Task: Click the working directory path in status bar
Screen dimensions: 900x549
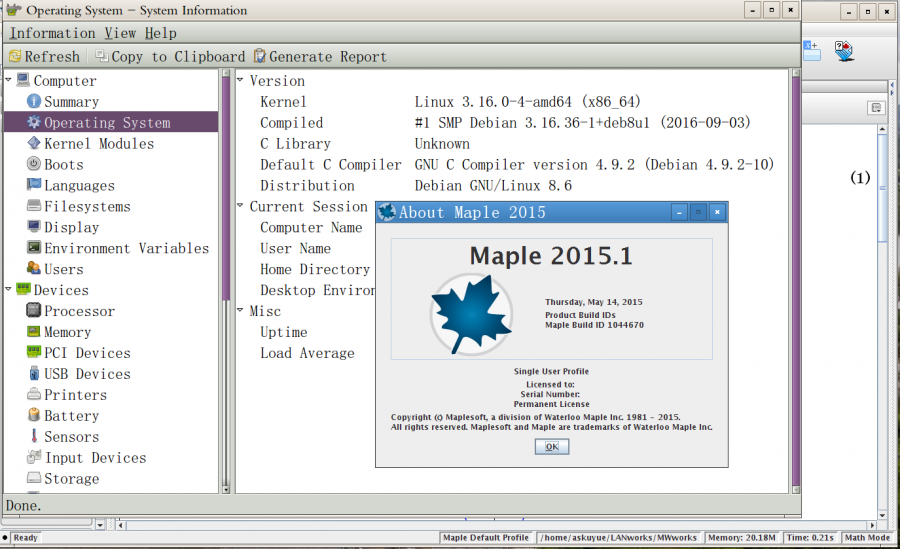Action: [618, 538]
